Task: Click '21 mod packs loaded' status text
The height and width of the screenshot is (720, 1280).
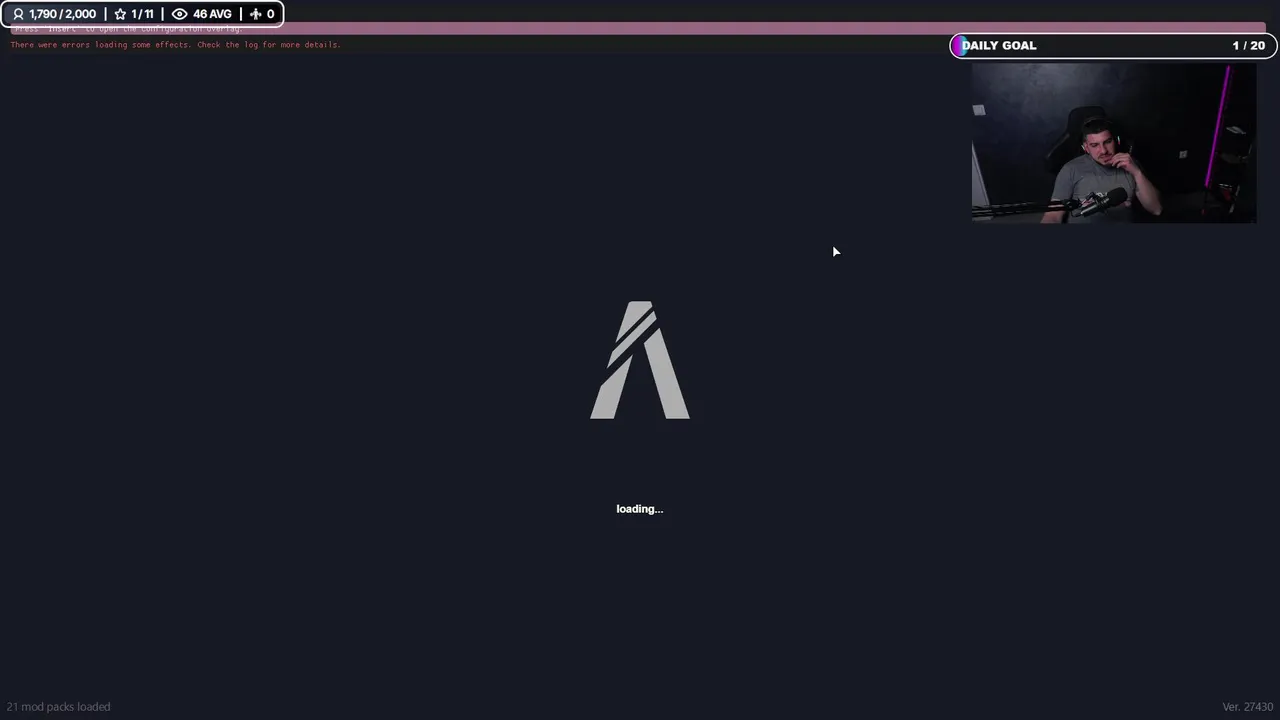Action: (x=58, y=706)
